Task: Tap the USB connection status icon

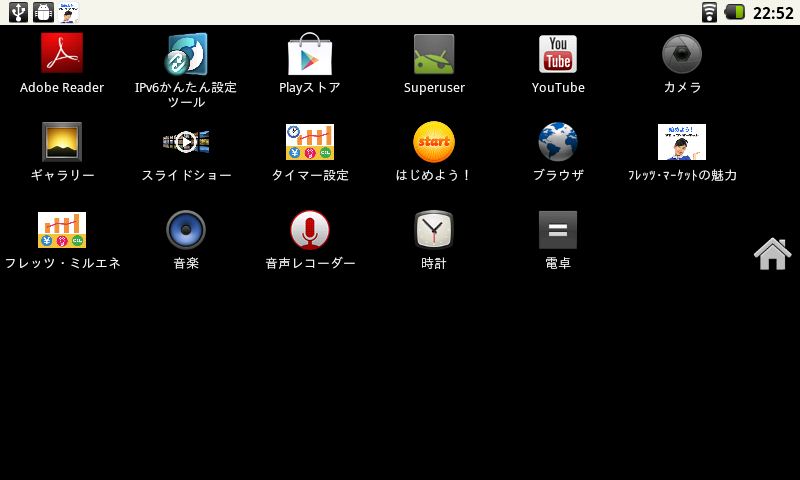Action: (18, 12)
